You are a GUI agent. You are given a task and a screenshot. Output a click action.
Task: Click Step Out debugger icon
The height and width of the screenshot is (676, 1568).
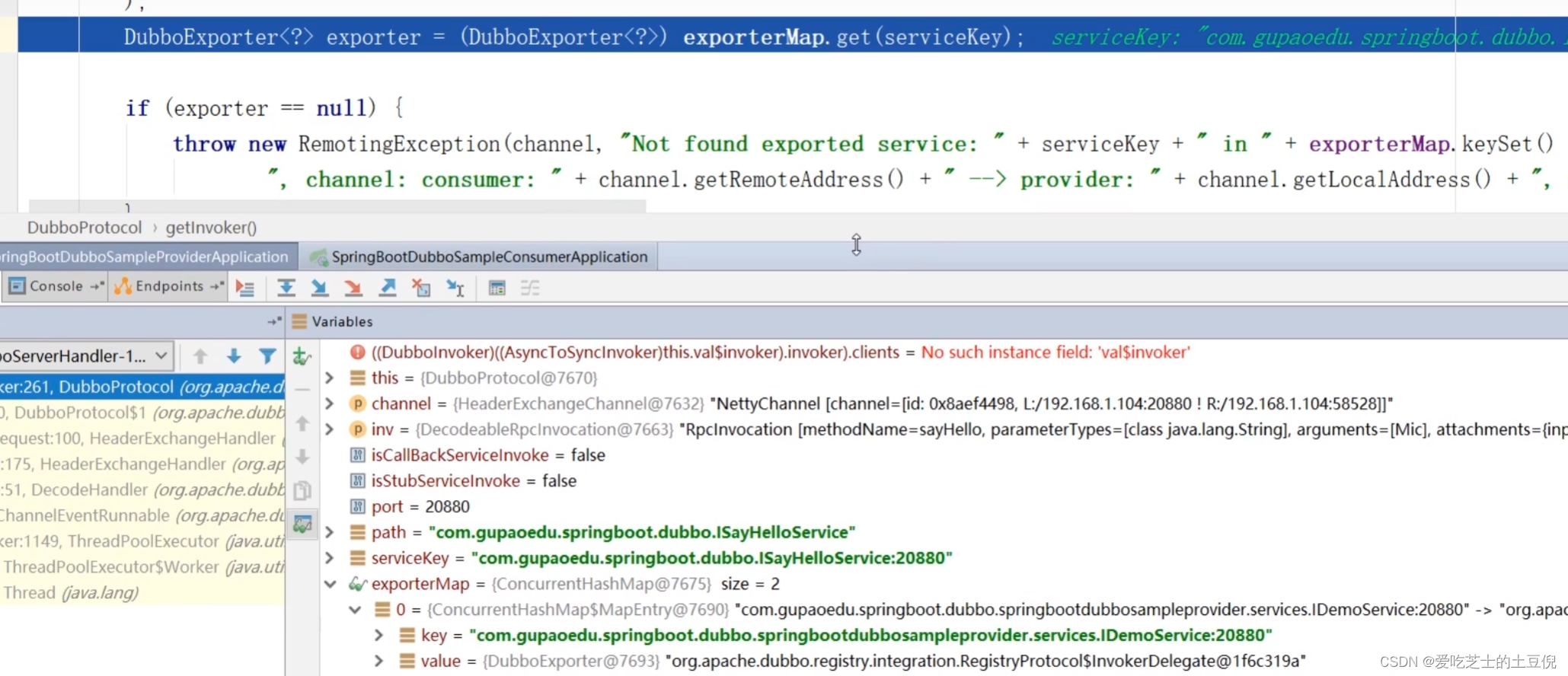point(388,288)
